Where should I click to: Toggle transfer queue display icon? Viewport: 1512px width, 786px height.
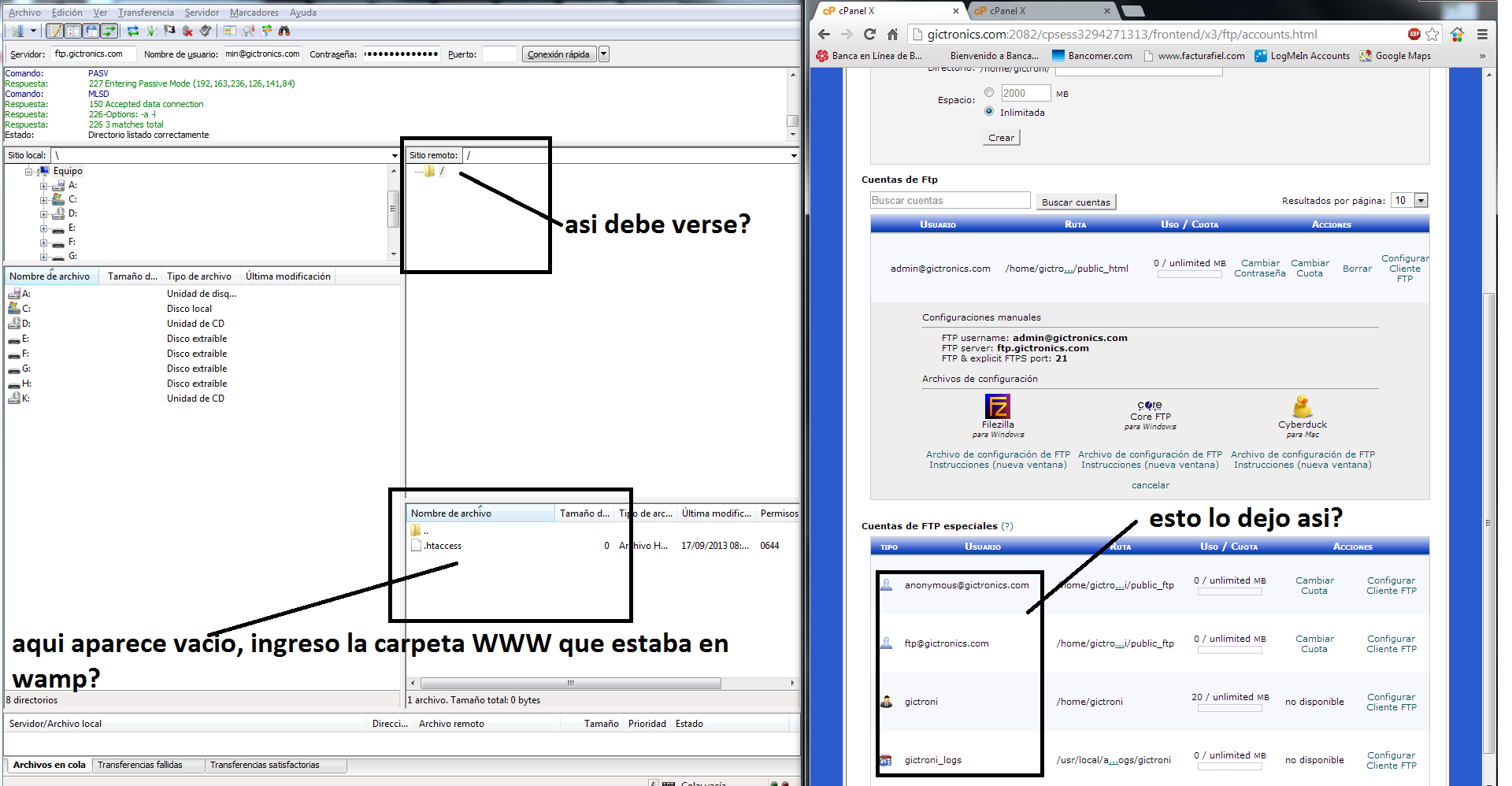[109, 31]
